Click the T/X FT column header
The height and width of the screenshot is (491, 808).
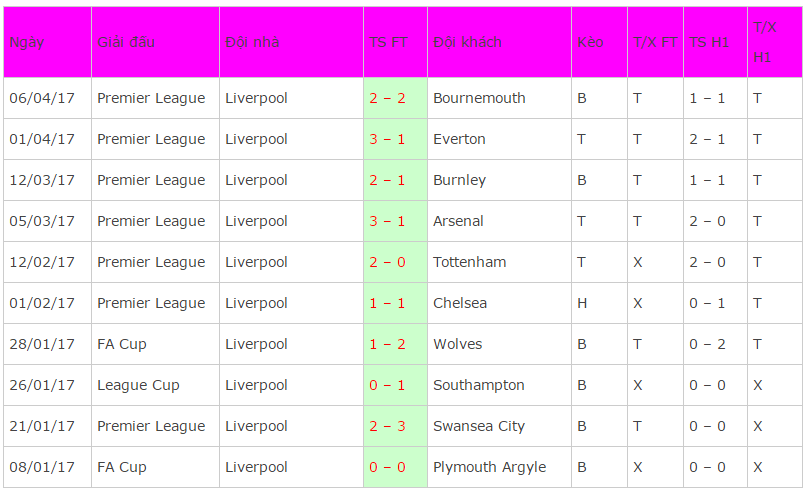(x=655, y=42)
